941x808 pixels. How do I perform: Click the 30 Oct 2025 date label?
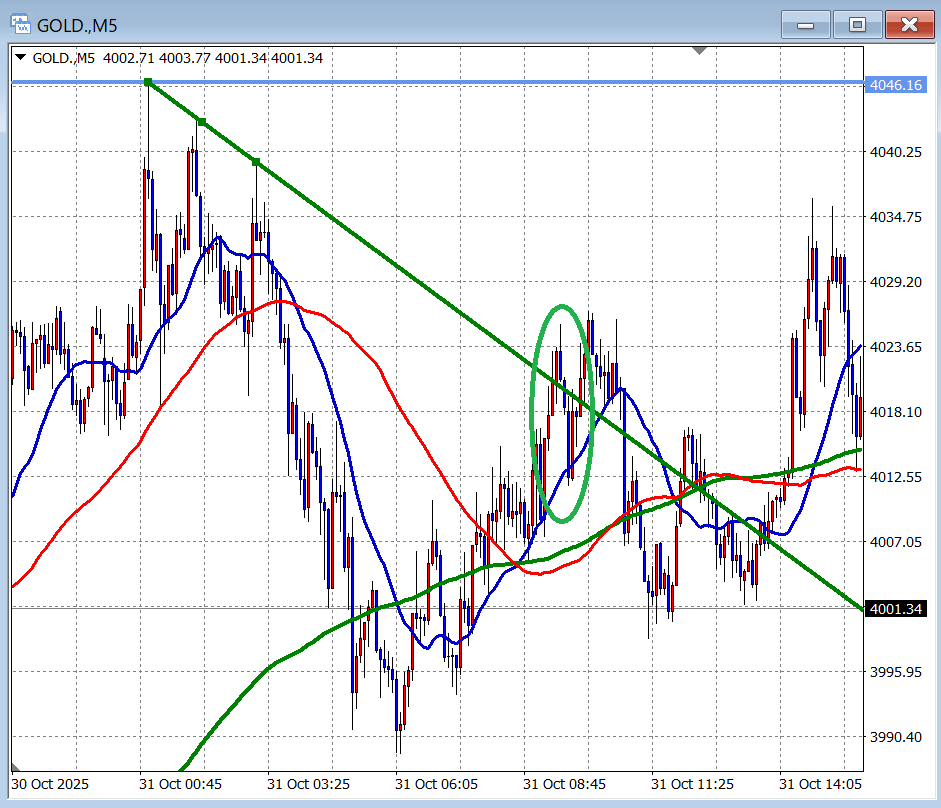[48, 785]
